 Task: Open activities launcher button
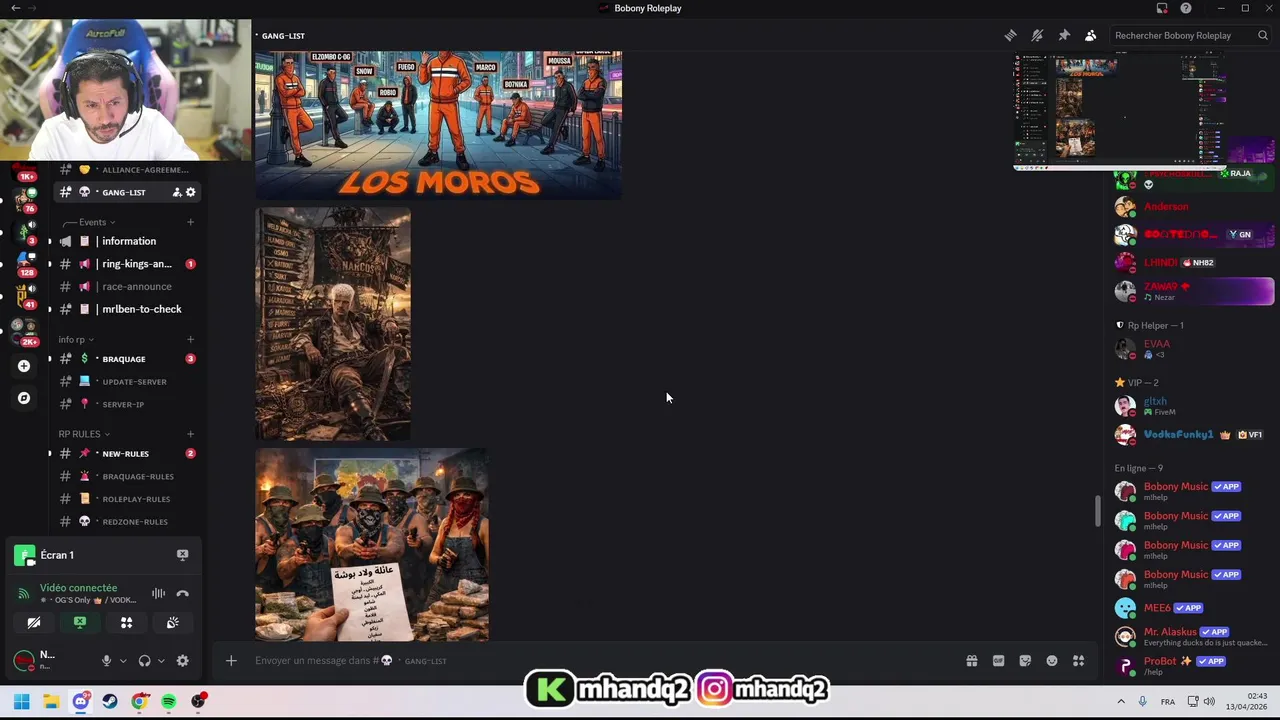[x=126, y=622]
